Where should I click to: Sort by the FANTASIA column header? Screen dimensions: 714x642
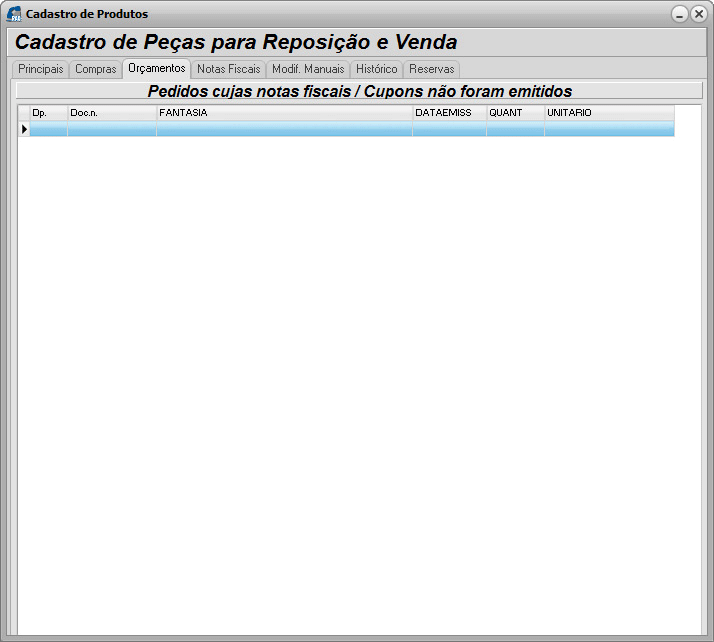pyautogui.click(x=285, y=113)
